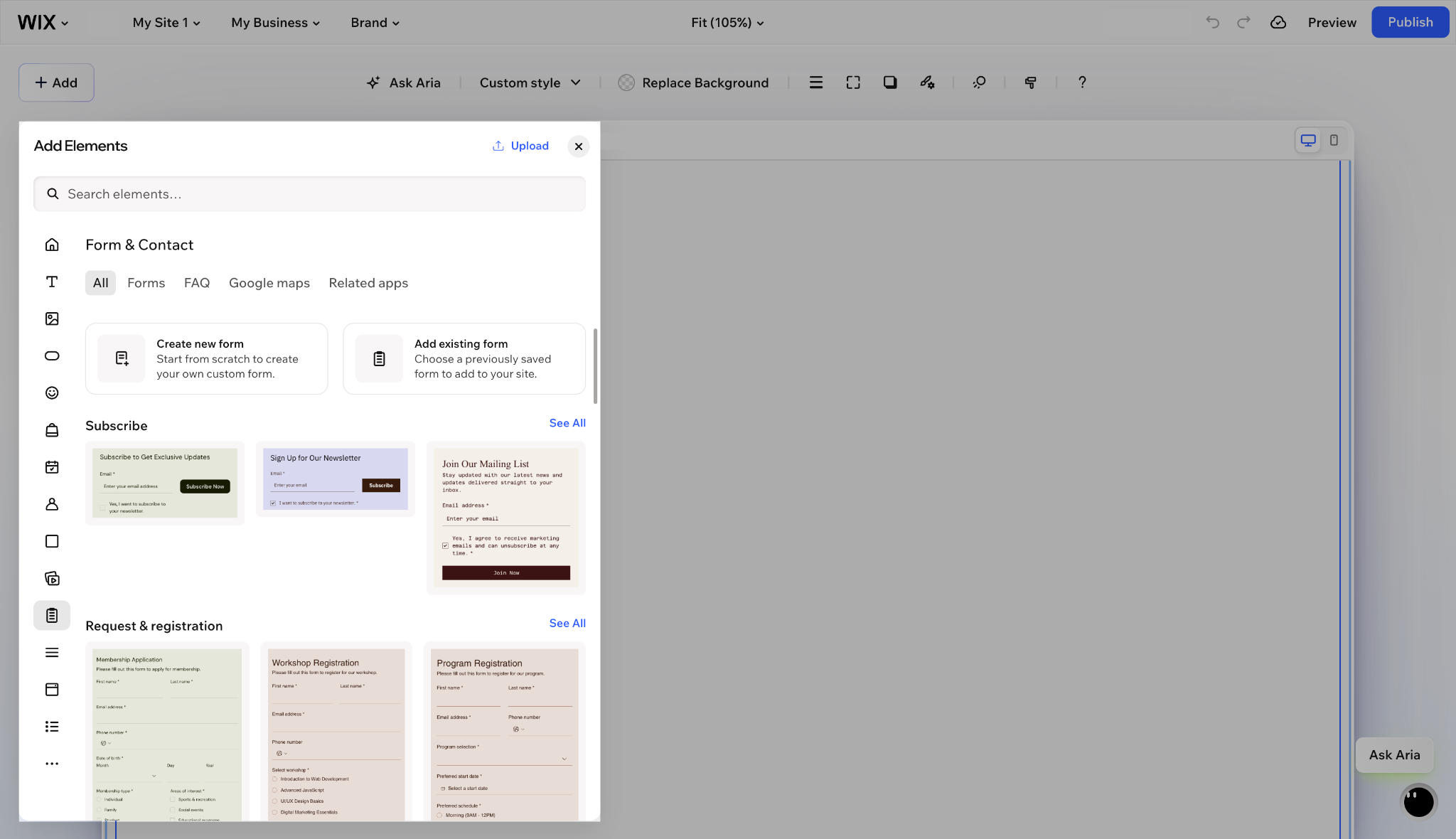This screenshot has width=1456, height=839.
Task: Click the List elements sidebar icon
Action: tap(52, 727)
